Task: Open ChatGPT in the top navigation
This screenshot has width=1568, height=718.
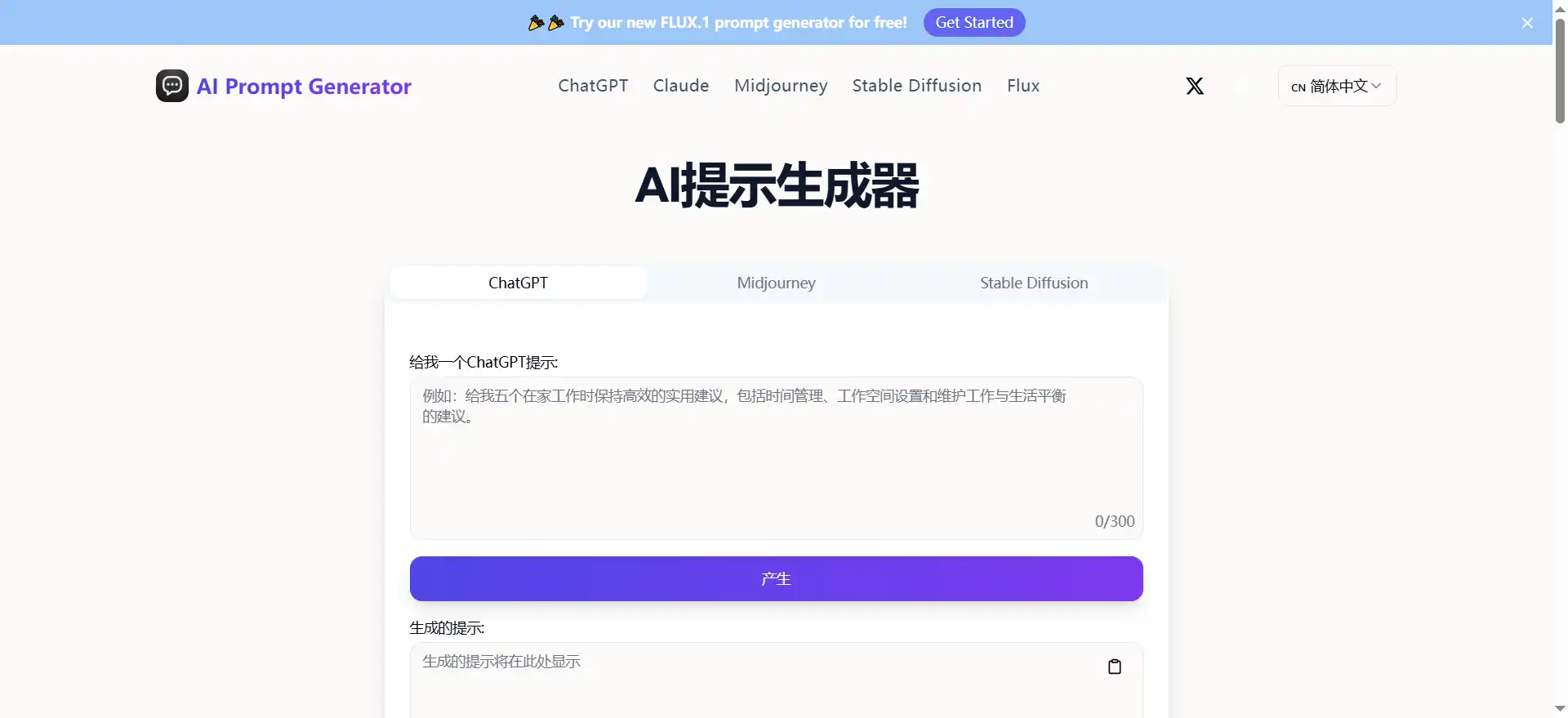Action: pos(593,86)
